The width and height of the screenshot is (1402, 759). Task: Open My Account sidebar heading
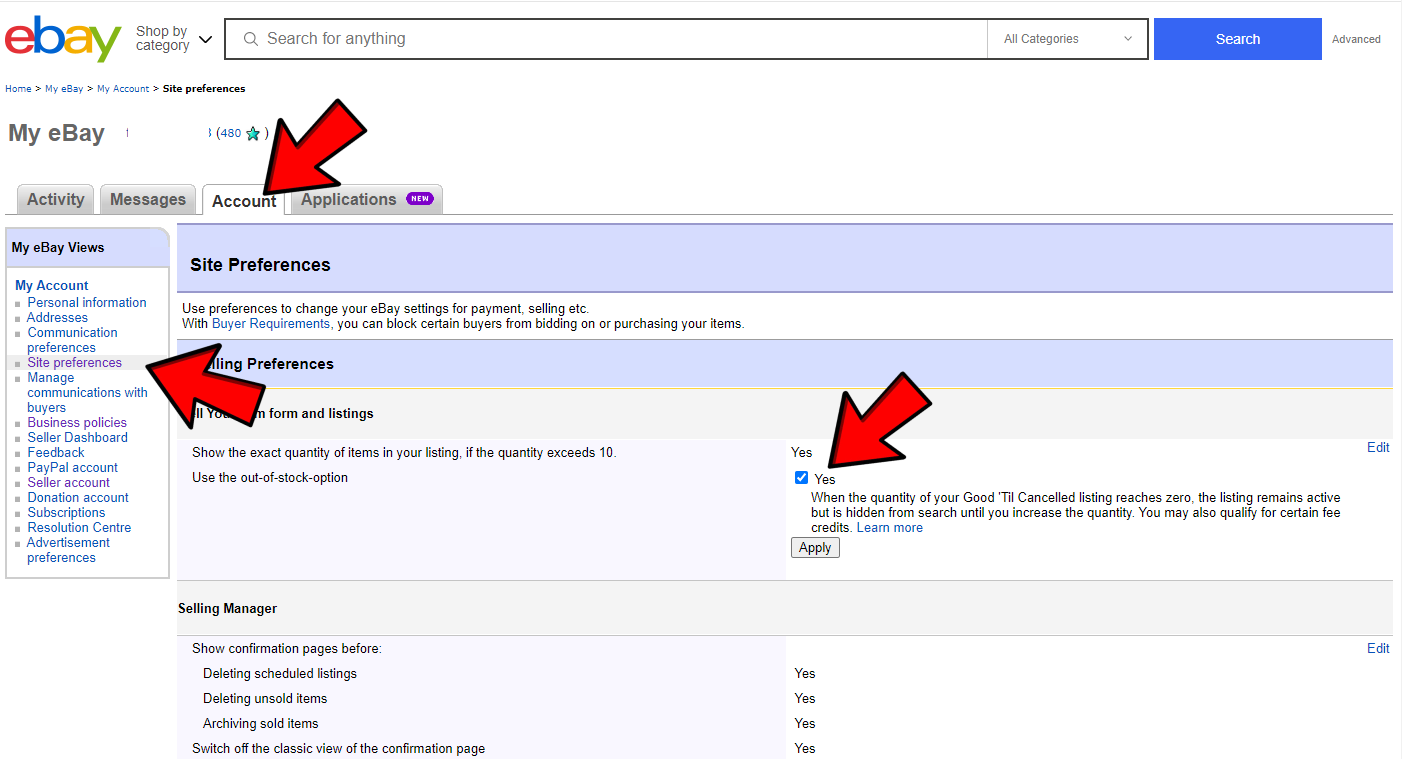tap(52, 285)
